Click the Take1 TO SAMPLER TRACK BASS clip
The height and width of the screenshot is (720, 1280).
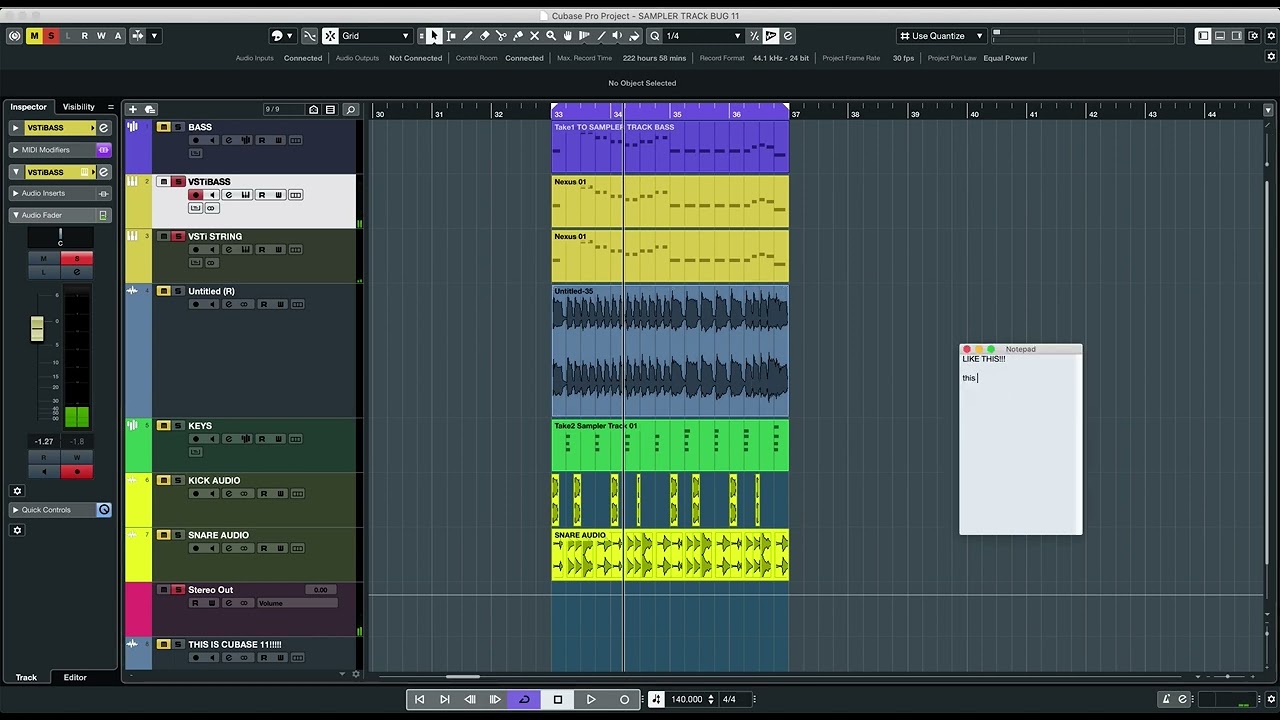click(670, 147)
